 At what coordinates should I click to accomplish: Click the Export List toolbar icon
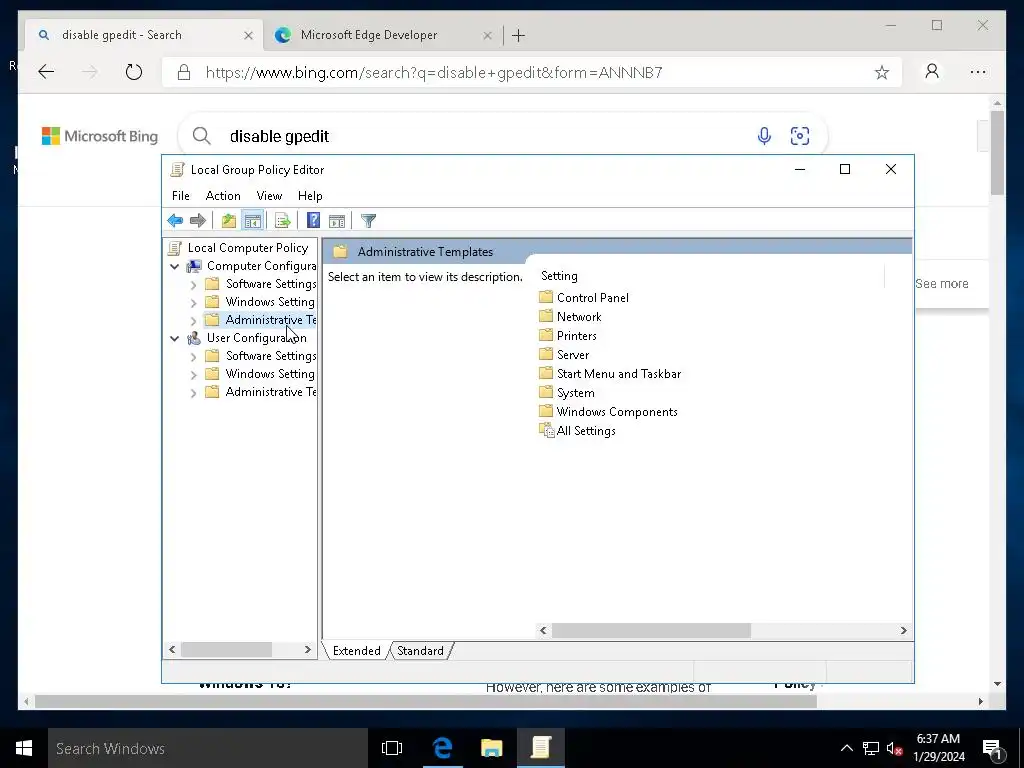[x=283, y=221]
